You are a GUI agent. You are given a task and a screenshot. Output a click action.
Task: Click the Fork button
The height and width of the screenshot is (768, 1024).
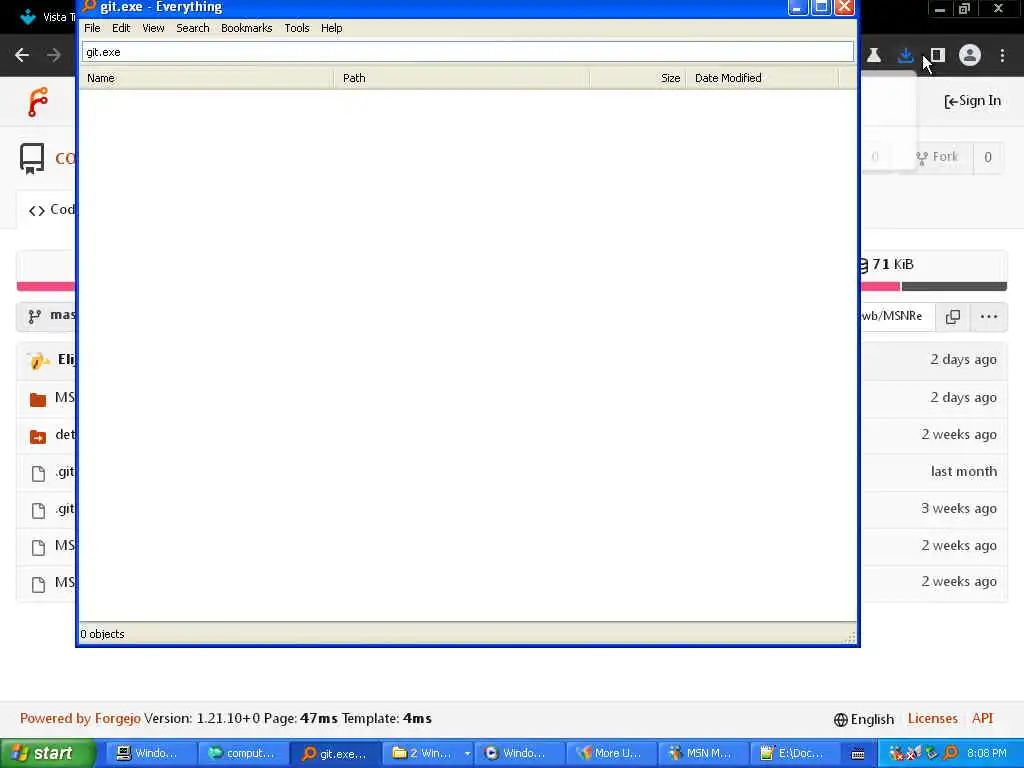pyautogui.click(x=936, y=157)
